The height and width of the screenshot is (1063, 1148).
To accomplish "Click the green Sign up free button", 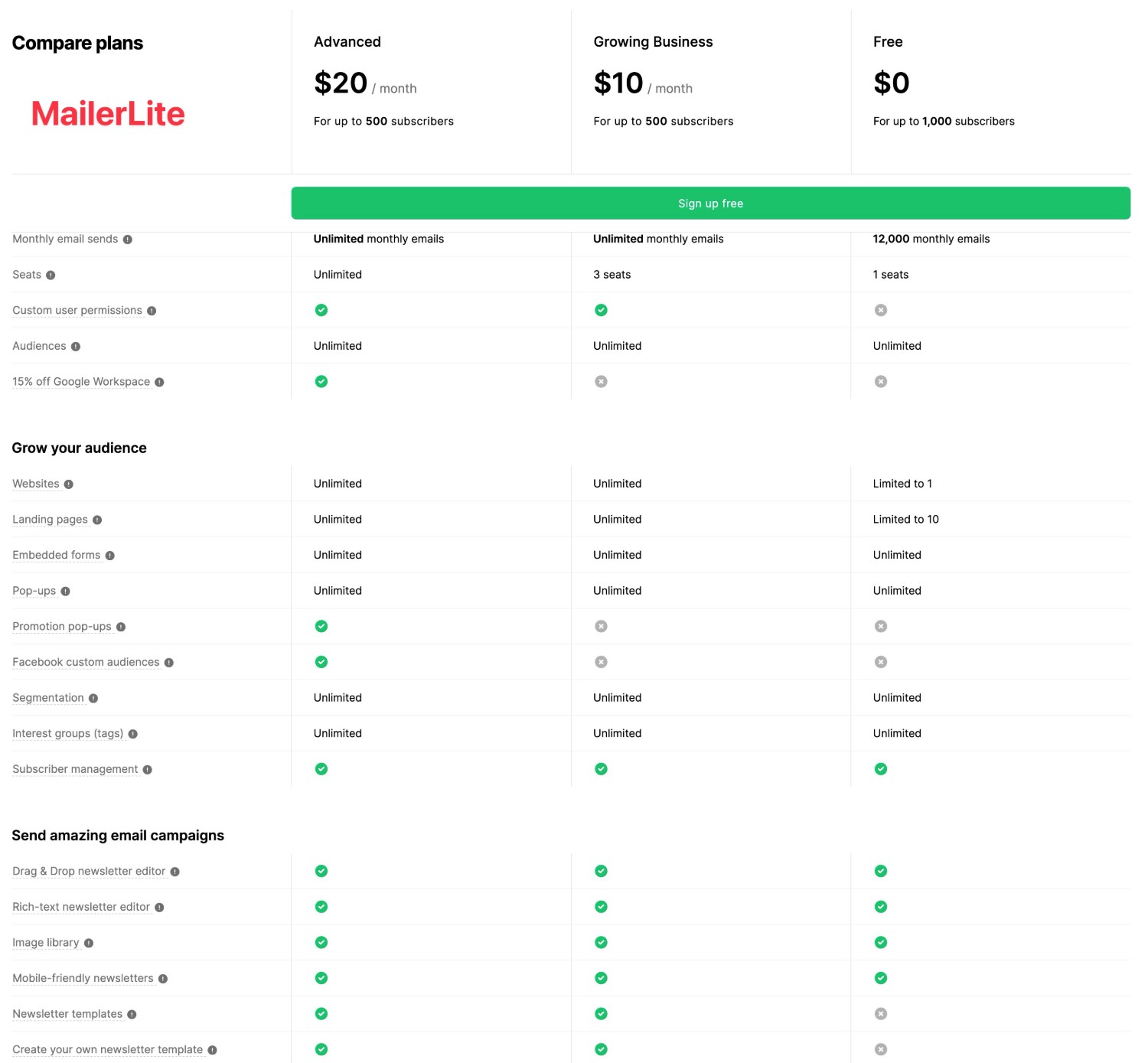I will coord(710,203).
